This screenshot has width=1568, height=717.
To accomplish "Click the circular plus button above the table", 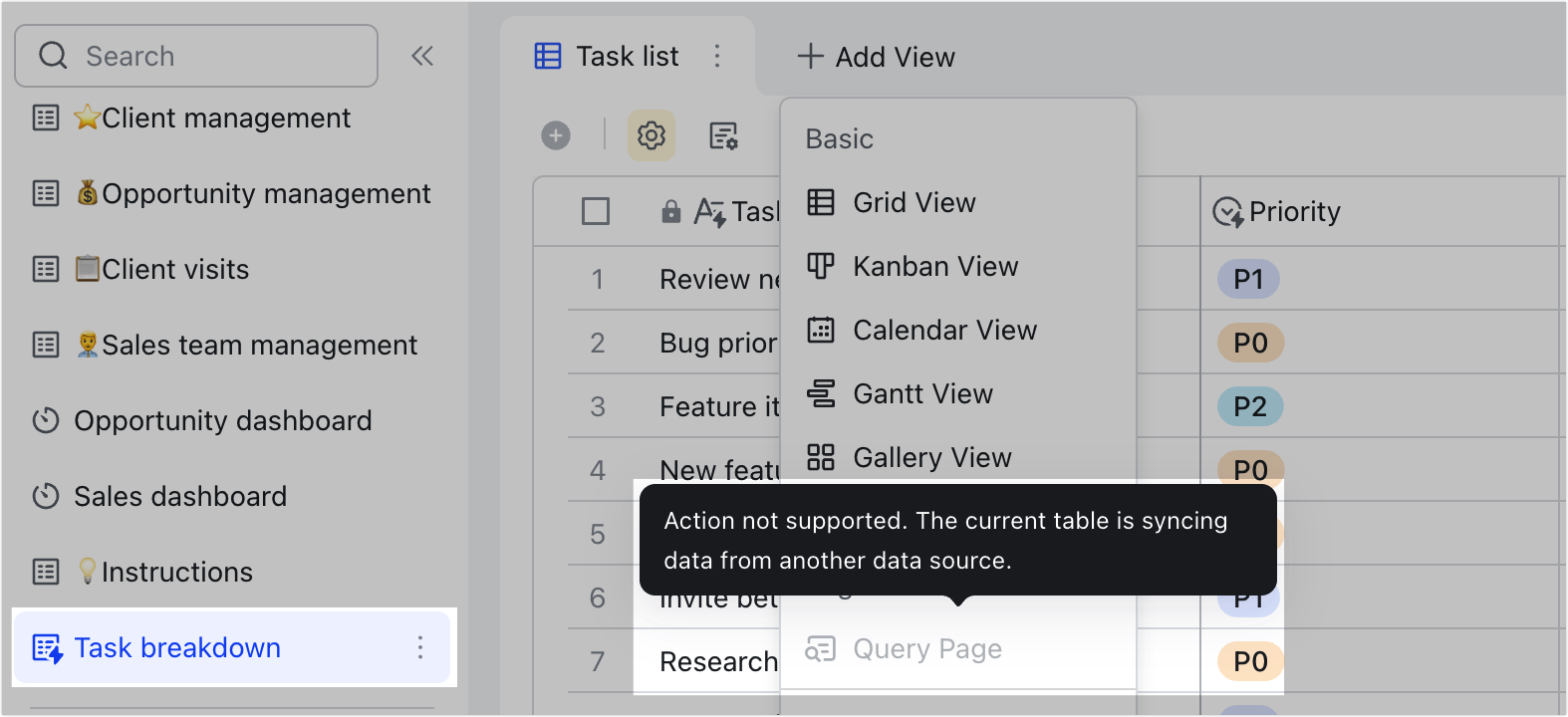I will (556, 135).
